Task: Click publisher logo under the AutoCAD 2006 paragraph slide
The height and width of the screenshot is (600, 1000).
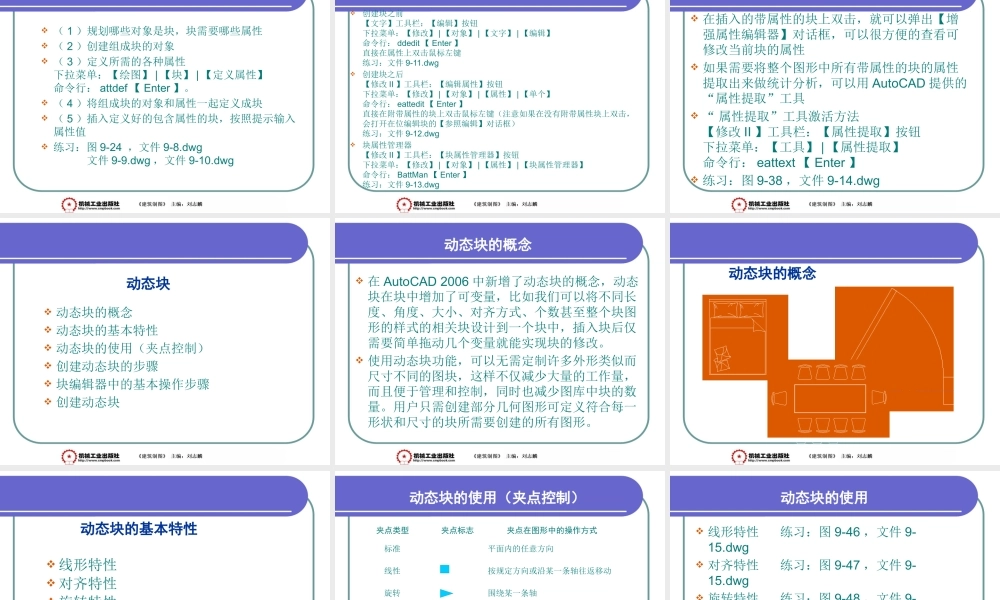Action: (425, 457)
